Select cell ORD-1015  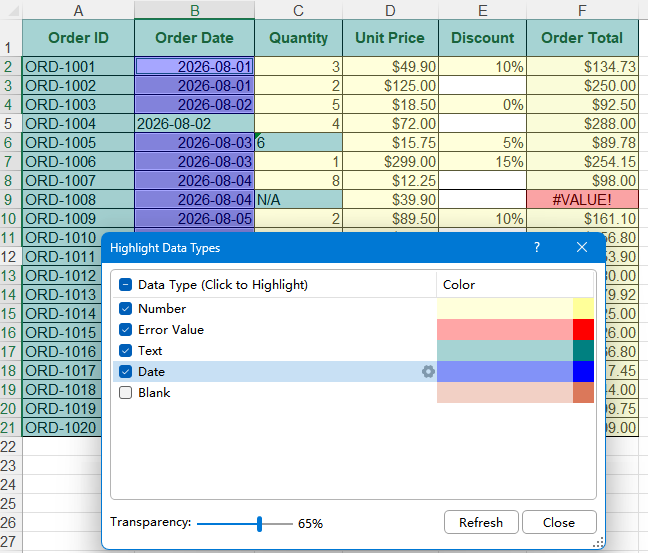coord(62,333)
